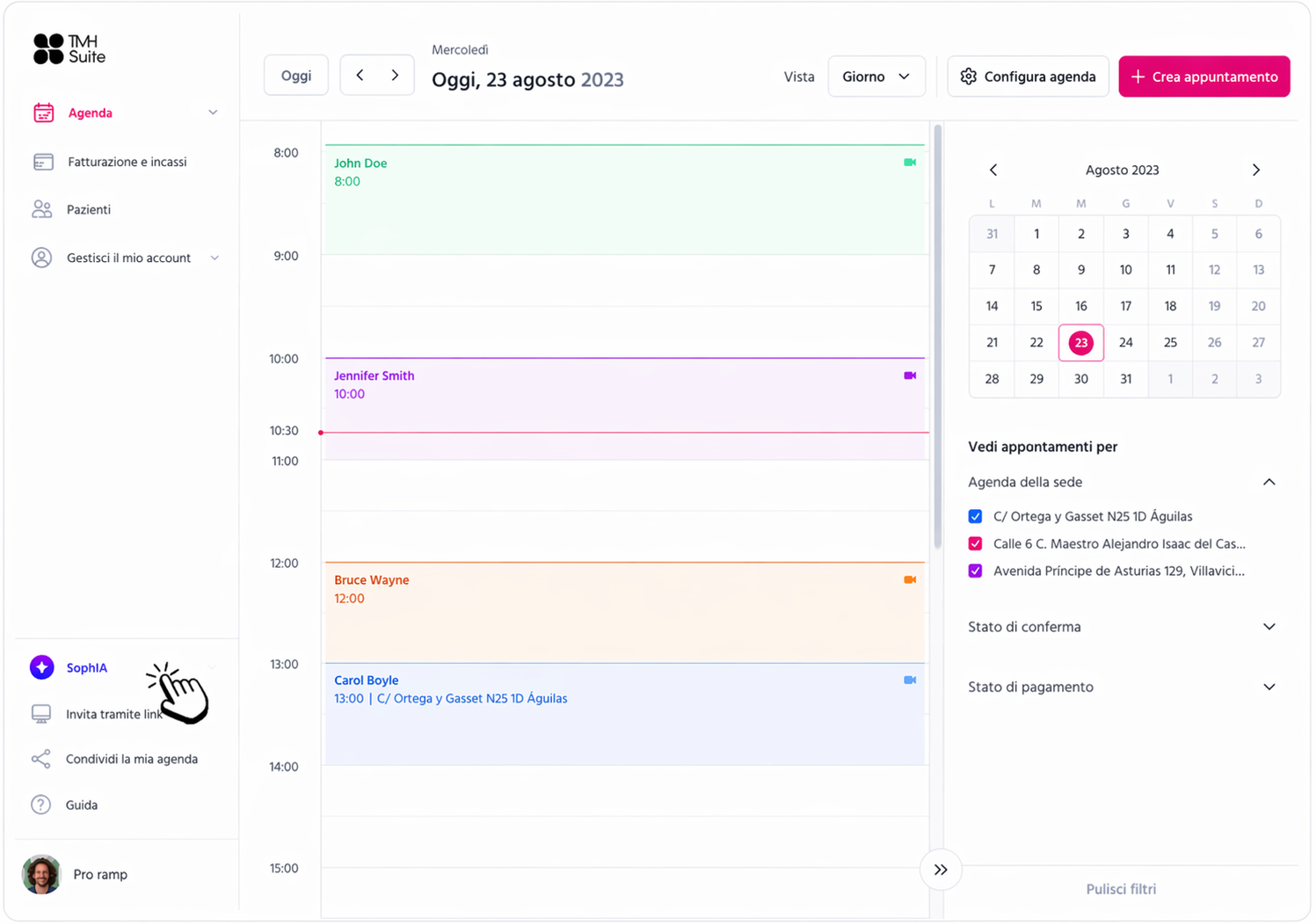Open the Bruce Wayne 12:00 appointment

625,612
